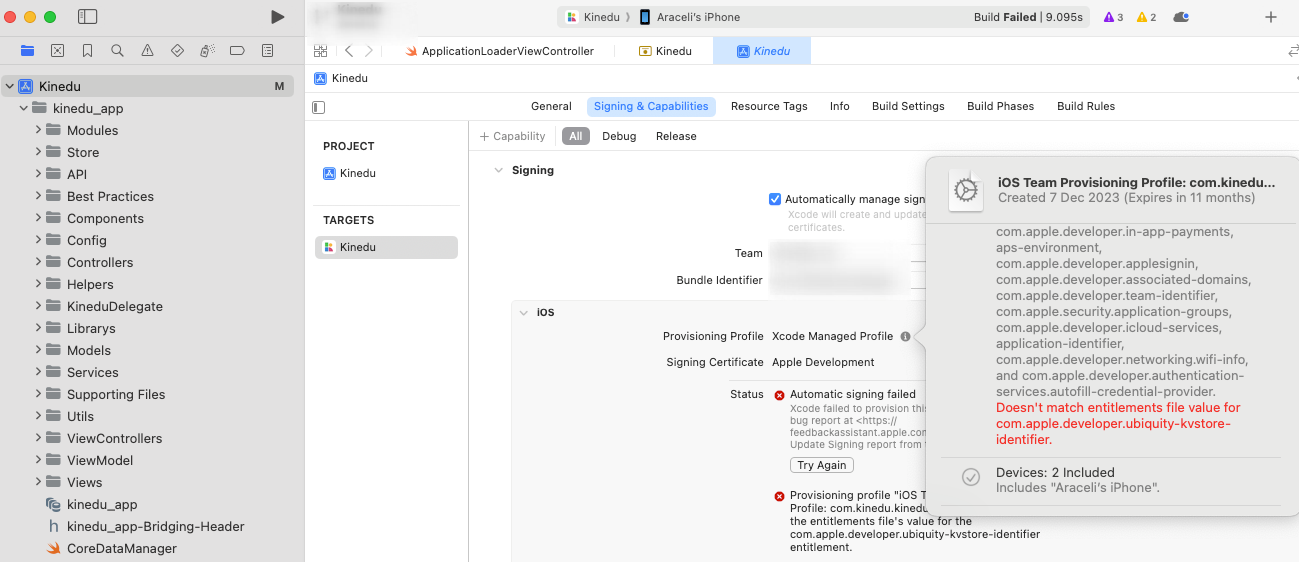Click the info icon beside Xcode Managed Profile
This screenshot has height=562, width=1299.
905,336
